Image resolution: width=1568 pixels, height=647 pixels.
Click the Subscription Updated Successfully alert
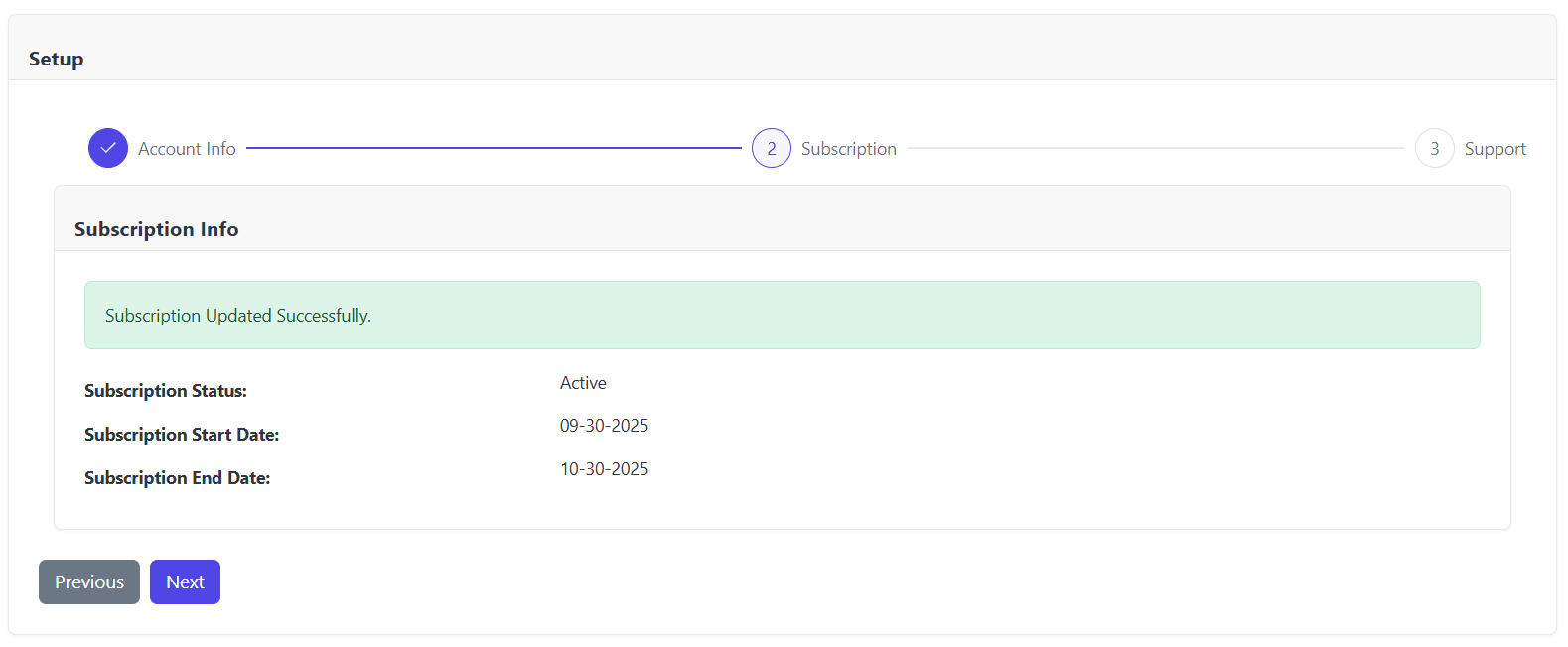coord(782,316)
